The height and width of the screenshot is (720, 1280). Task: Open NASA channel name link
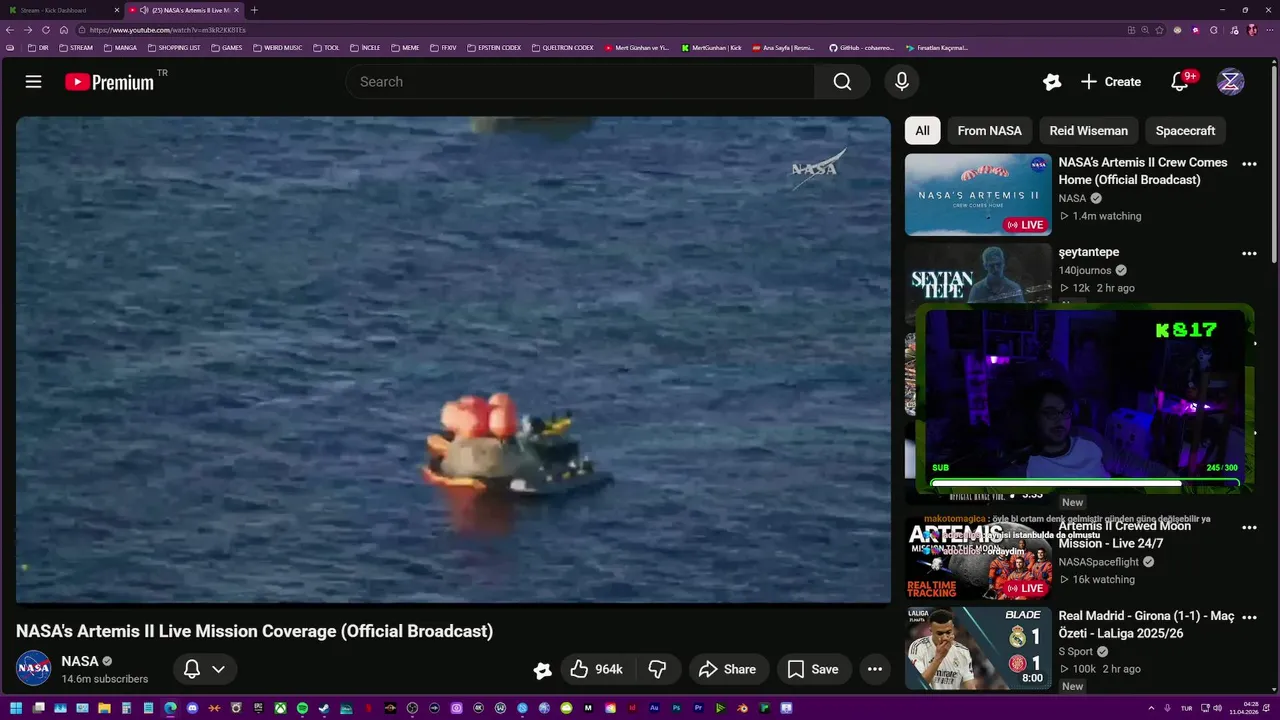pyautogui.click(x=80, y=661)
